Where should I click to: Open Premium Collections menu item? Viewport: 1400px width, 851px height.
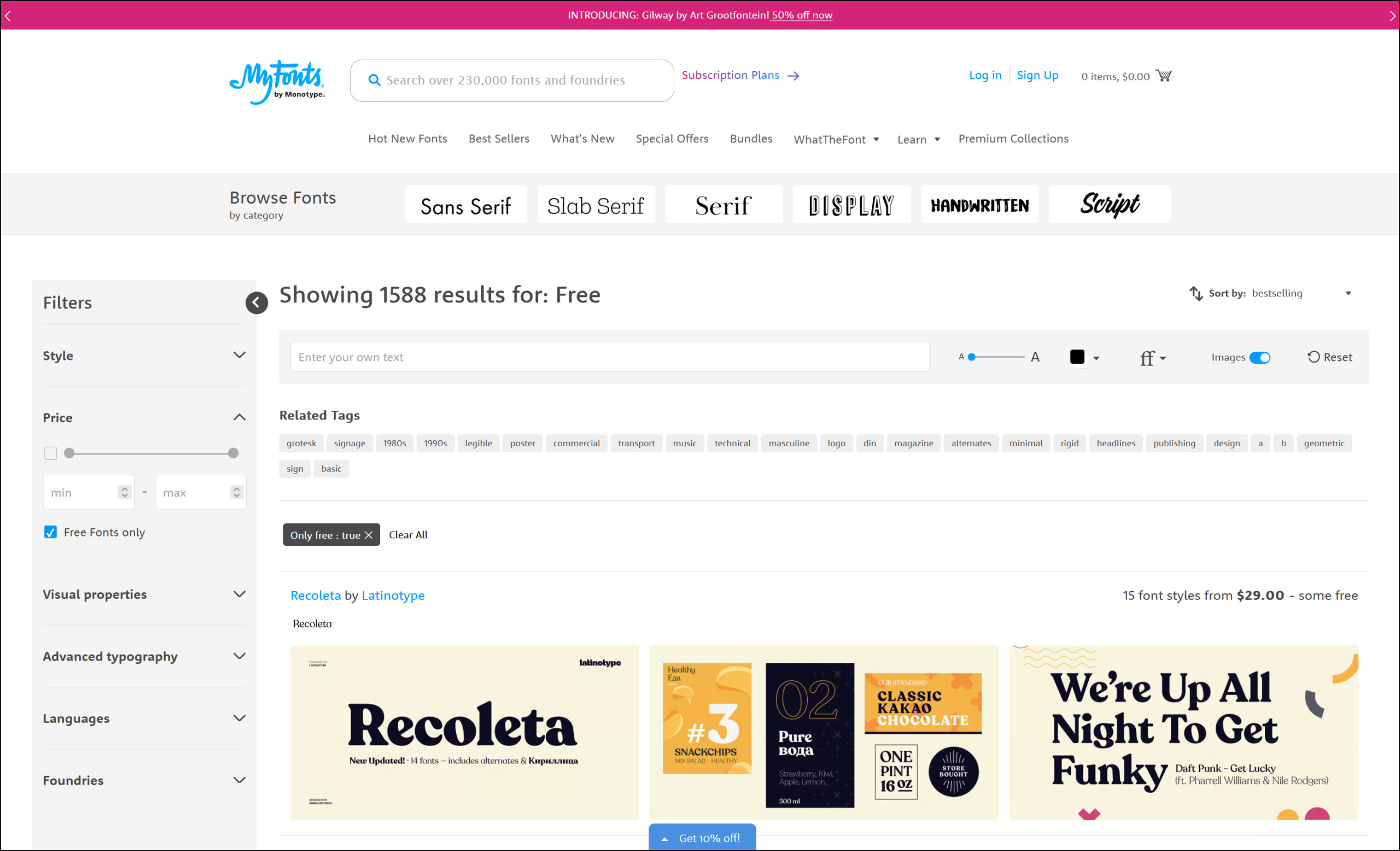click(1013, 138)
